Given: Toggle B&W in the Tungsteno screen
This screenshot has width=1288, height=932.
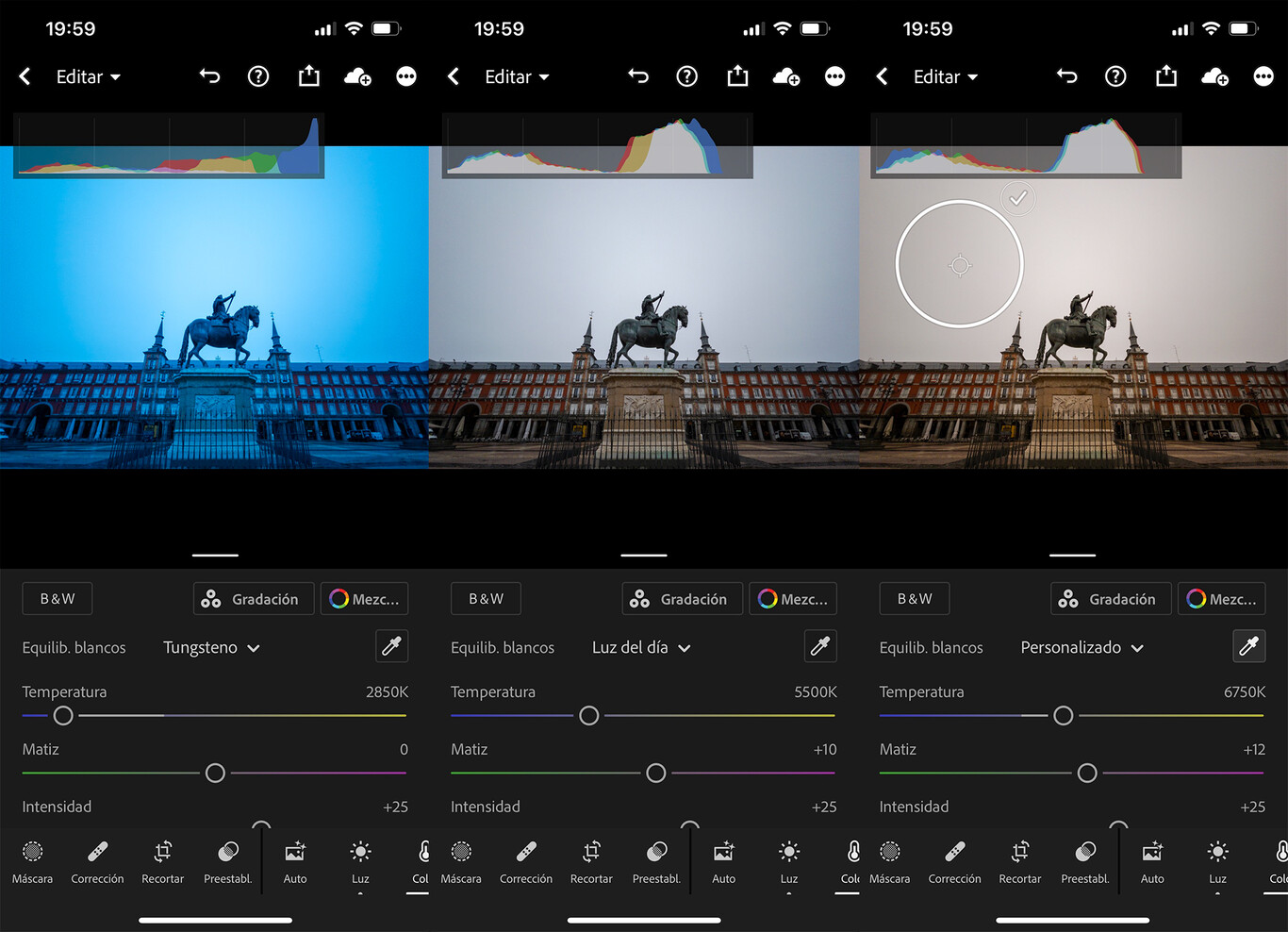Looking at the screenshot, I should 58,599.
